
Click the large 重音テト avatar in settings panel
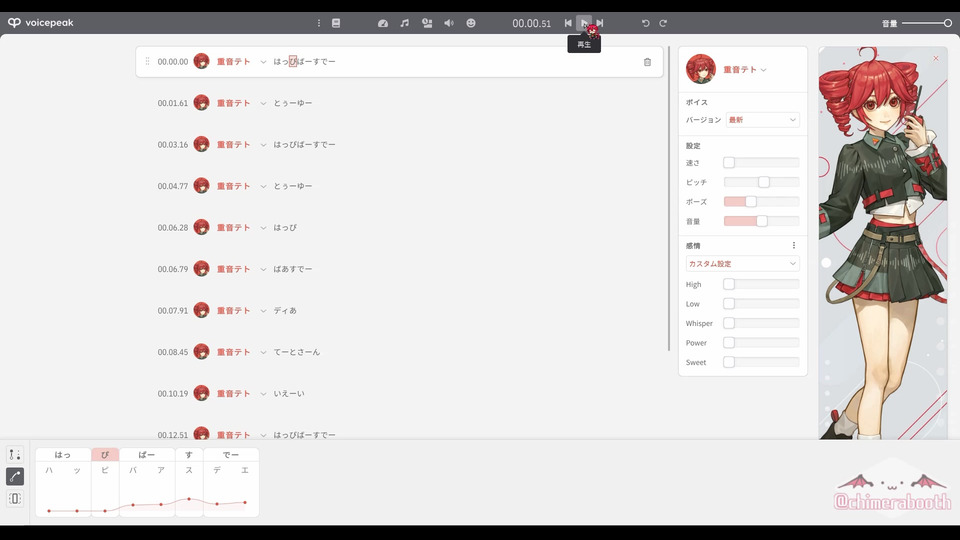click(x=701, y=69)
